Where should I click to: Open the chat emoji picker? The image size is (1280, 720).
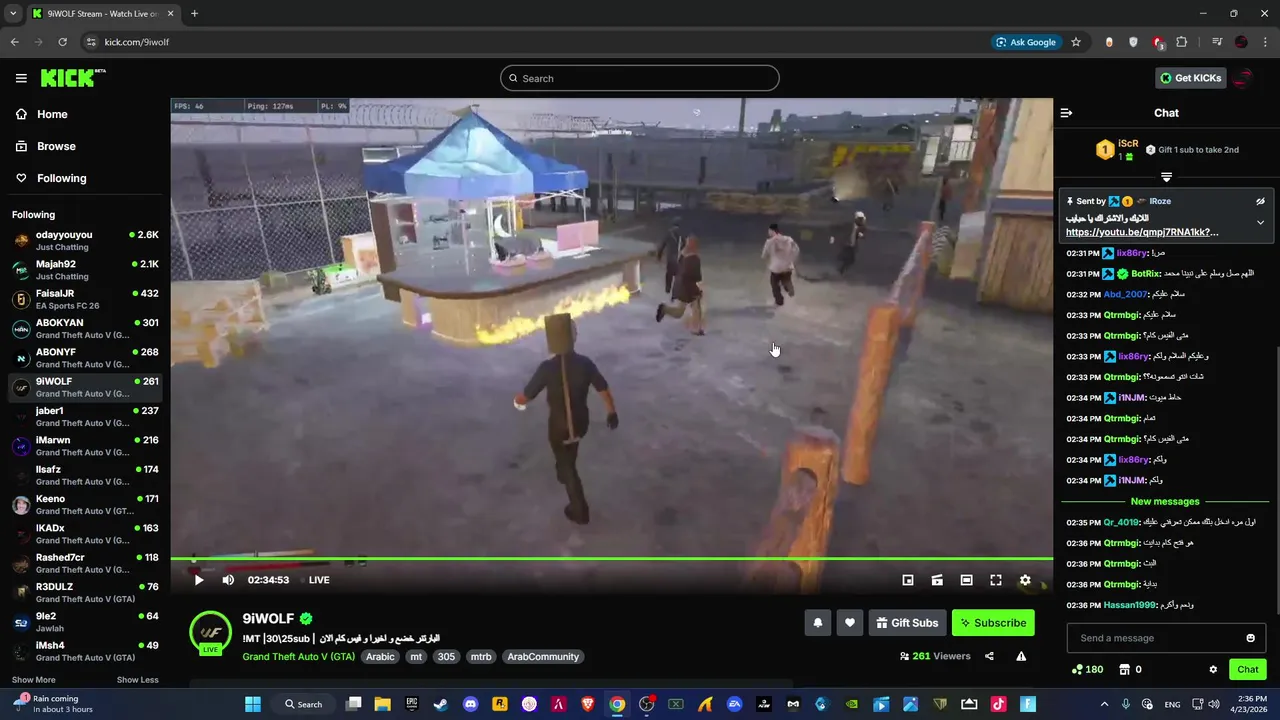tap(1250, 638)
